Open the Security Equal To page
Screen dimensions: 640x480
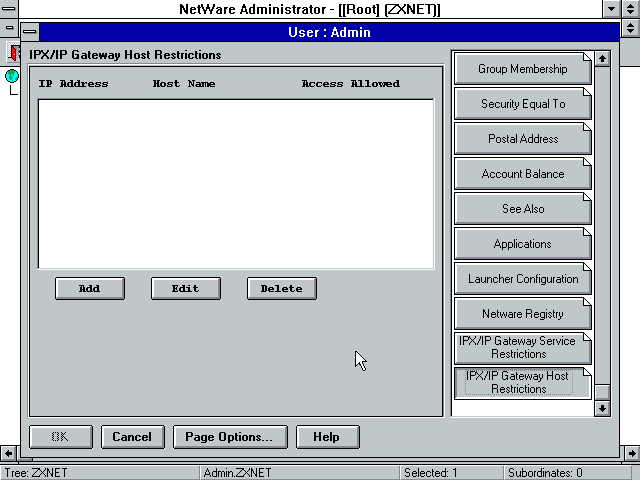[x=523, y=104]
